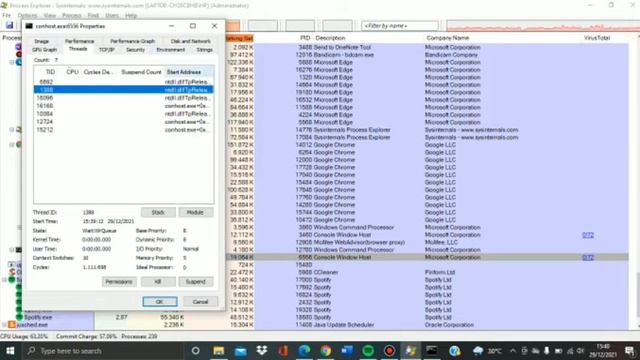
Task: Open the Help menu
Action: pos(131,16)
